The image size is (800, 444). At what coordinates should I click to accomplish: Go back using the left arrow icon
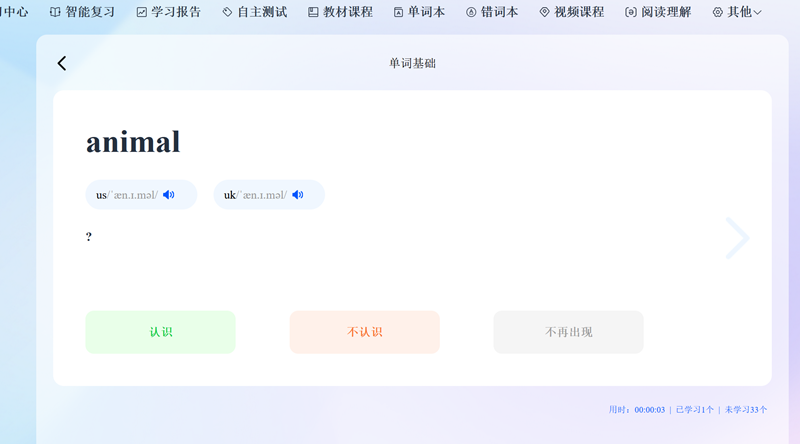pyautogui.click(x=62, y=63)
